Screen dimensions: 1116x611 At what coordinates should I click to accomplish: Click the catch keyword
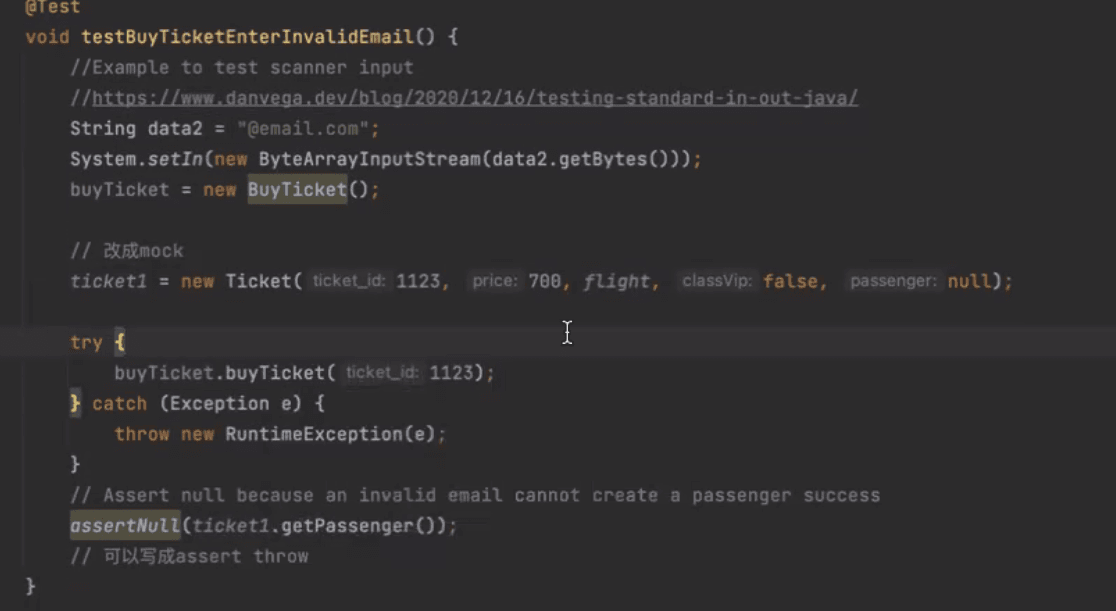(x=119, y=404)
